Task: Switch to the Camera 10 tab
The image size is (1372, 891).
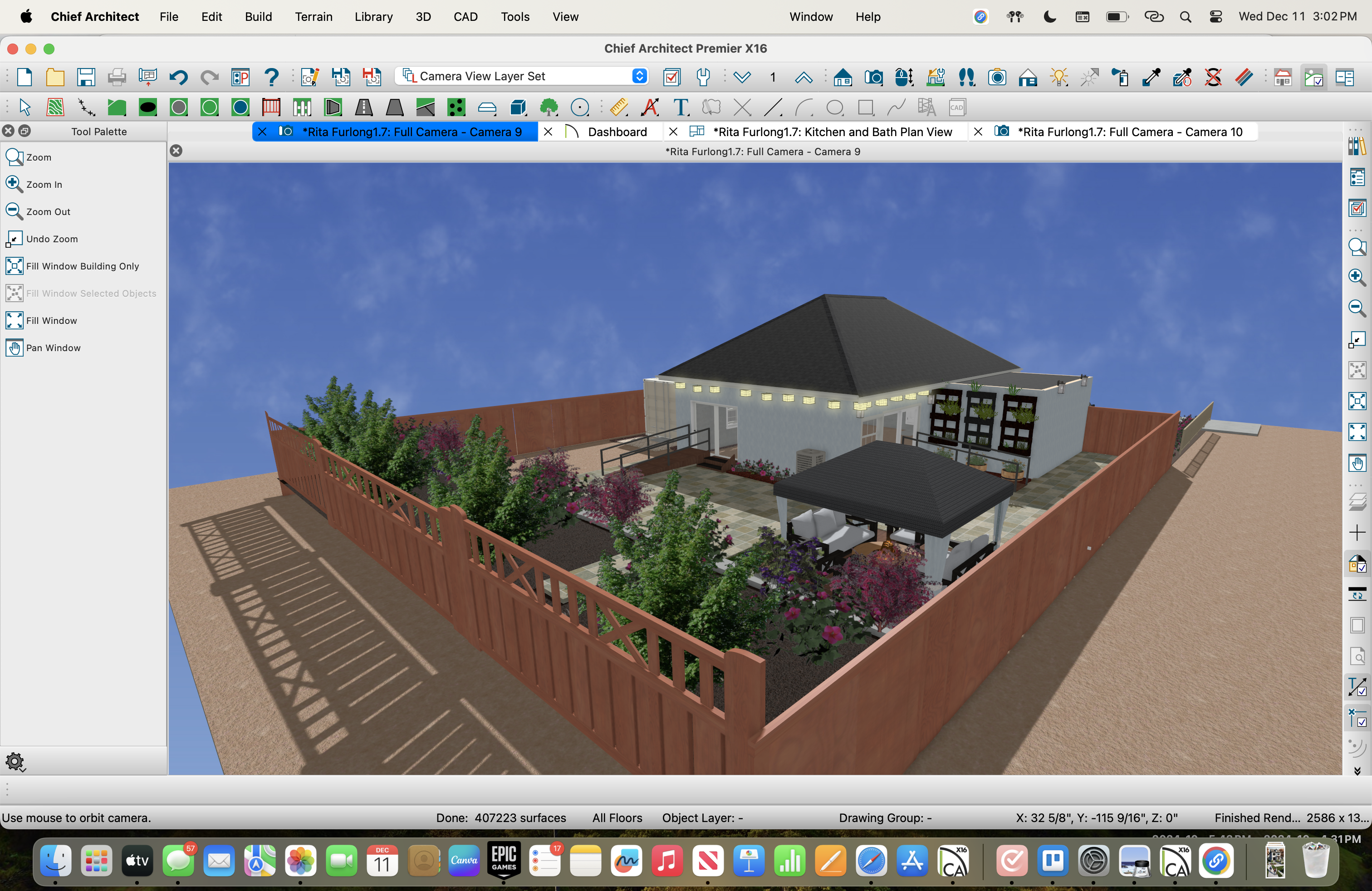Action: coord(1130,132)
